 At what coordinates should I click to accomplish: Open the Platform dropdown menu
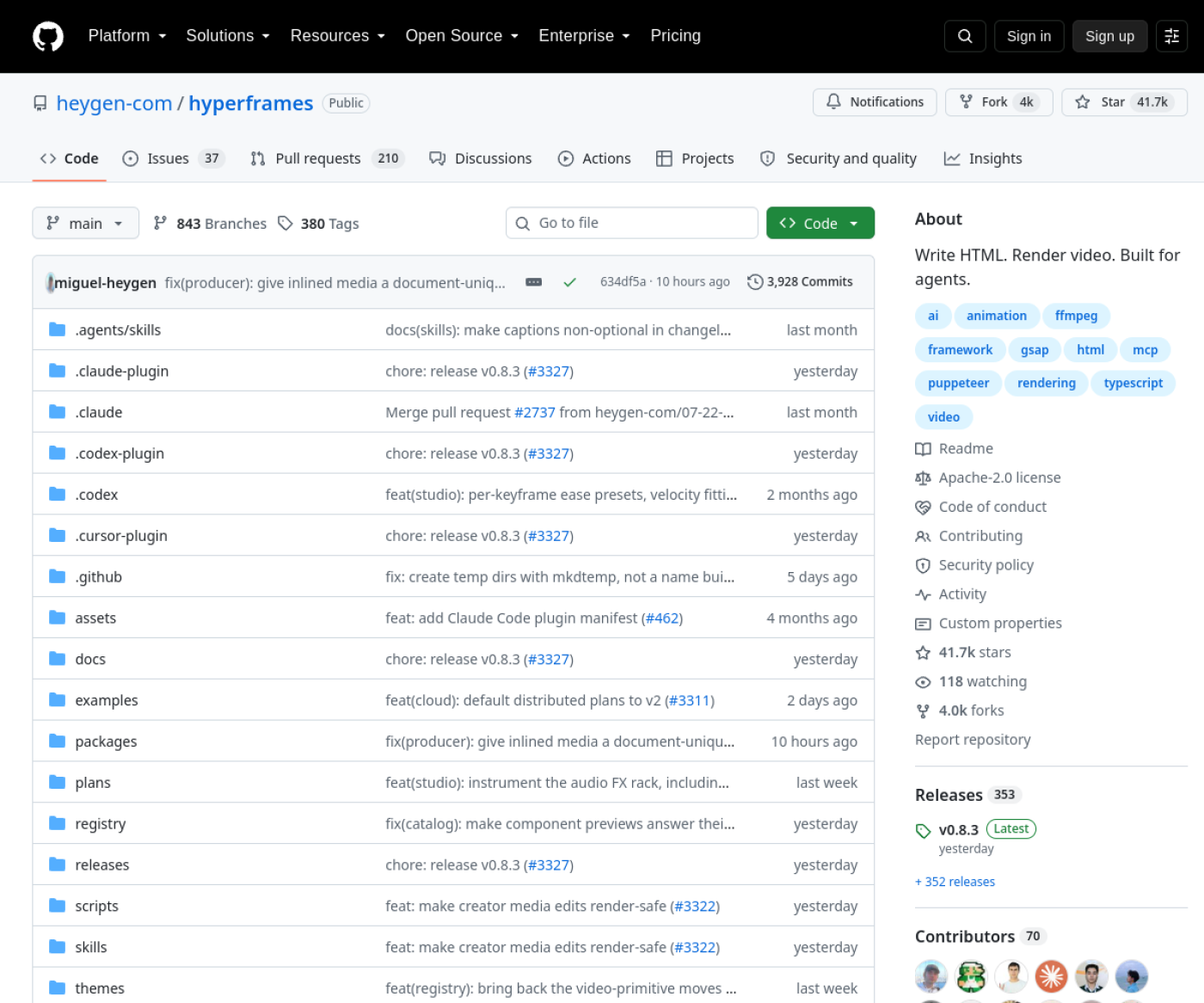pyautogui.click(x=126, y=36)
